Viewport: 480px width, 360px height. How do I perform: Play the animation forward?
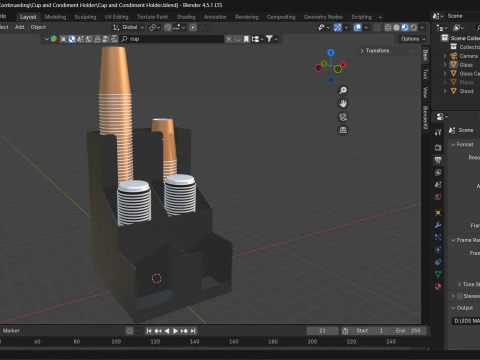(x=175, y=331)
